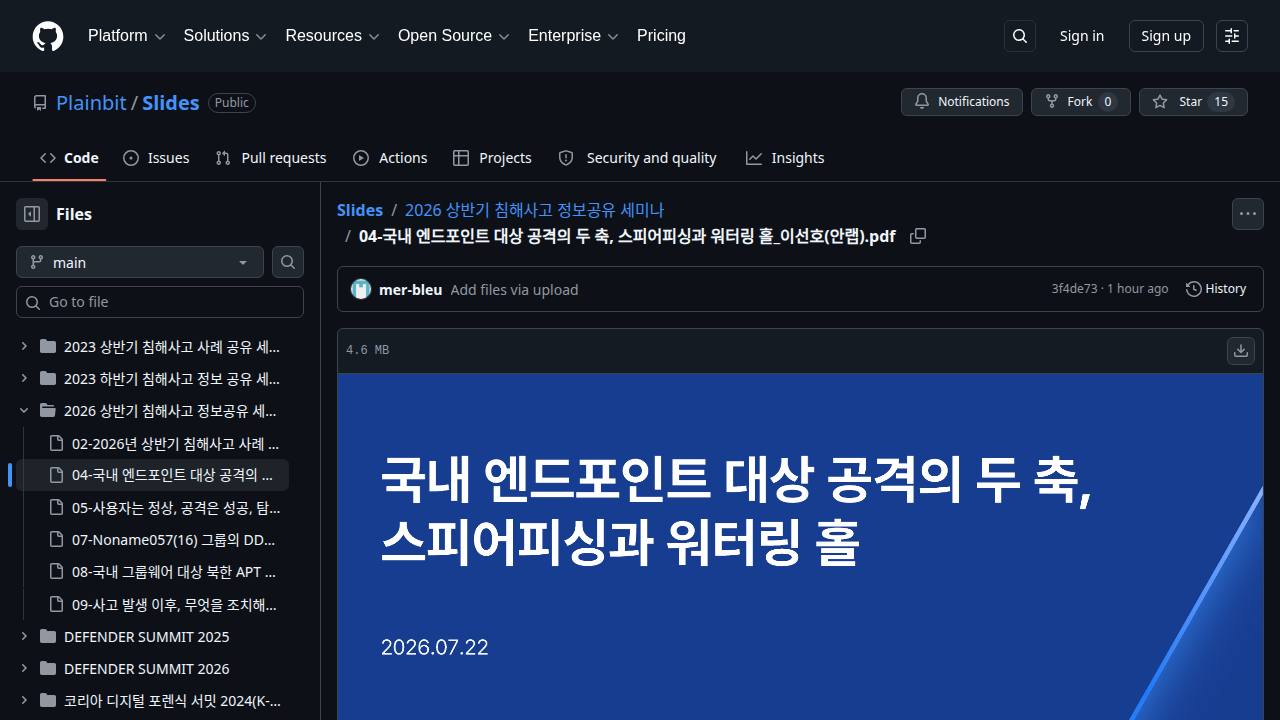Image resolution: width=1280 pixels, height=720 pixels.
Task: Collapse the file tree side panel icon
Action: (x=32, y=214)
